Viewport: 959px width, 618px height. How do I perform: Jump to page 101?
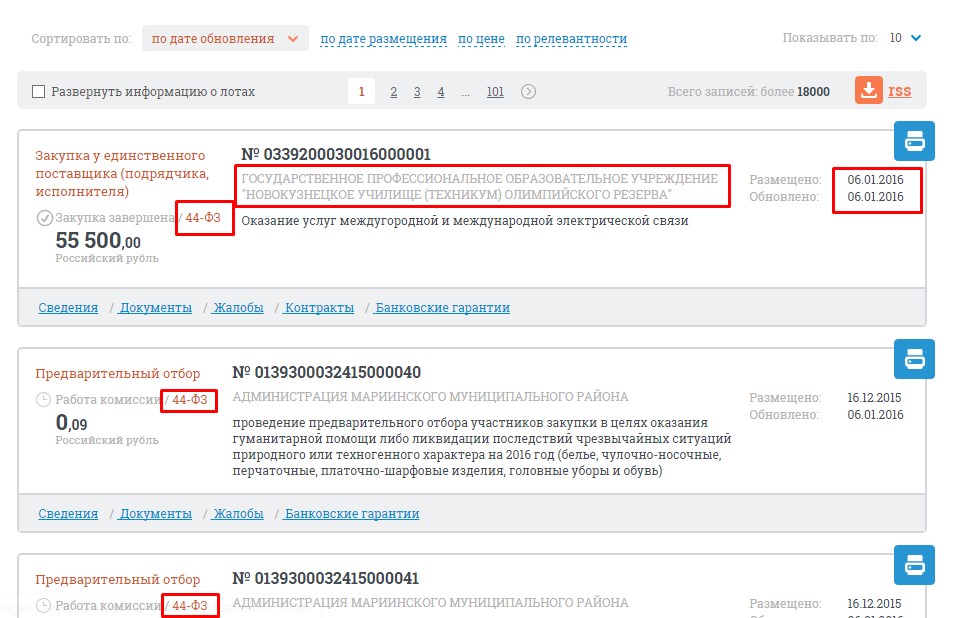pos(495,92)
